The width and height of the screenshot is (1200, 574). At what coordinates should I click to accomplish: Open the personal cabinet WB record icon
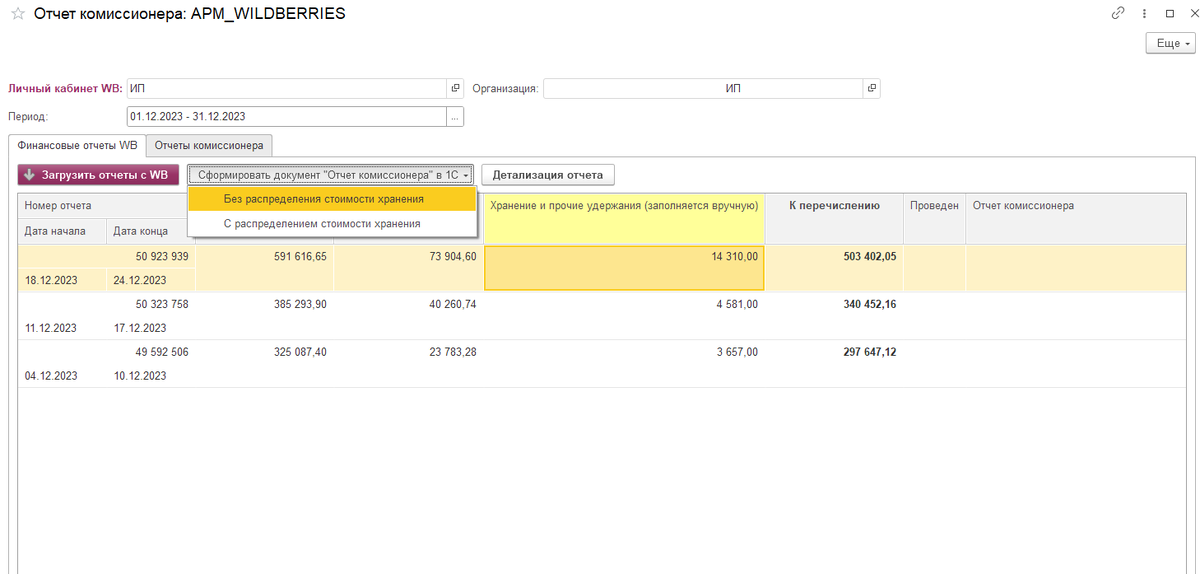[x=455, y=88]
